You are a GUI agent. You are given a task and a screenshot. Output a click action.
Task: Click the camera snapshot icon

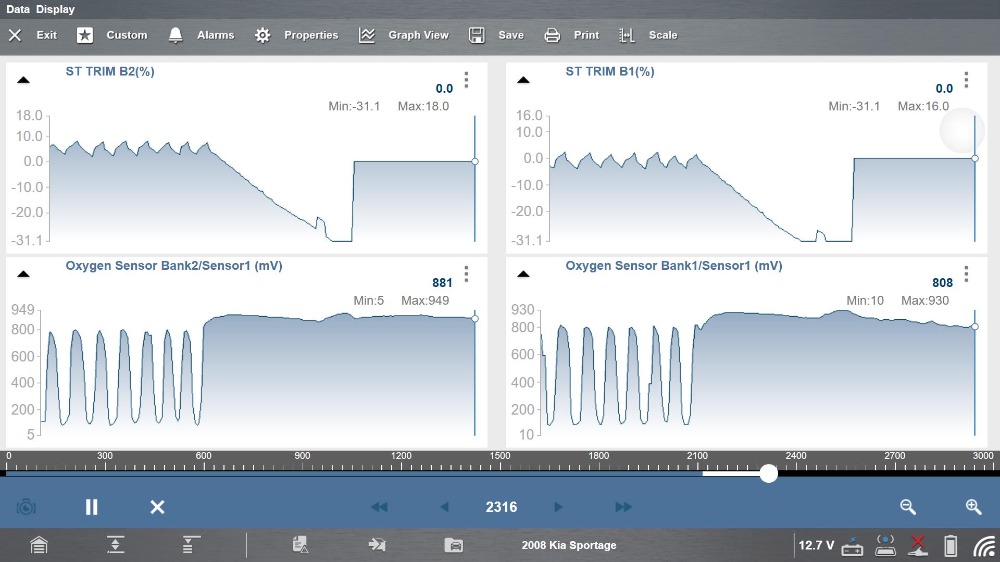(x=26, y=507)
